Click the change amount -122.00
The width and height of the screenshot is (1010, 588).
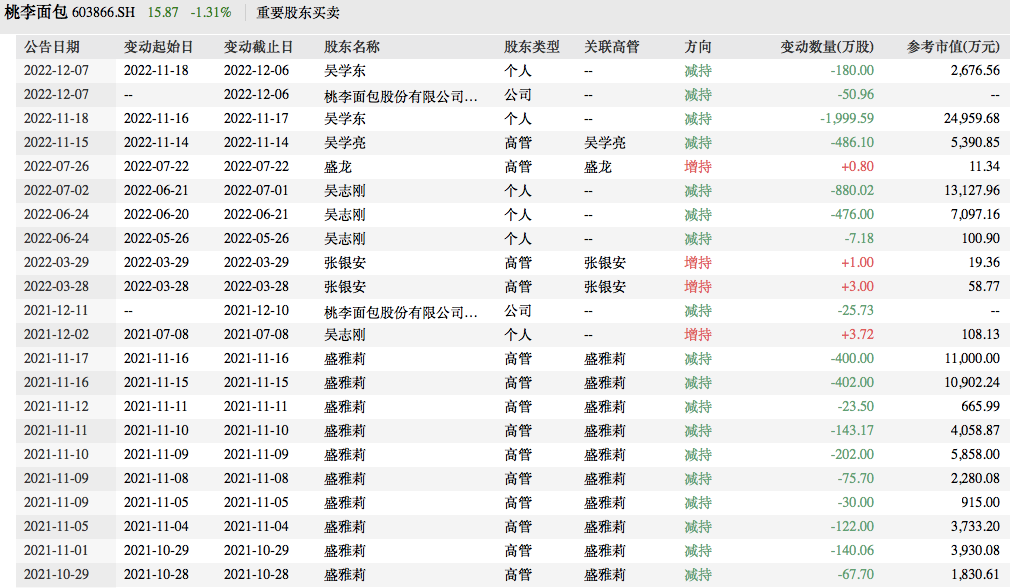(x=852, y=526)
